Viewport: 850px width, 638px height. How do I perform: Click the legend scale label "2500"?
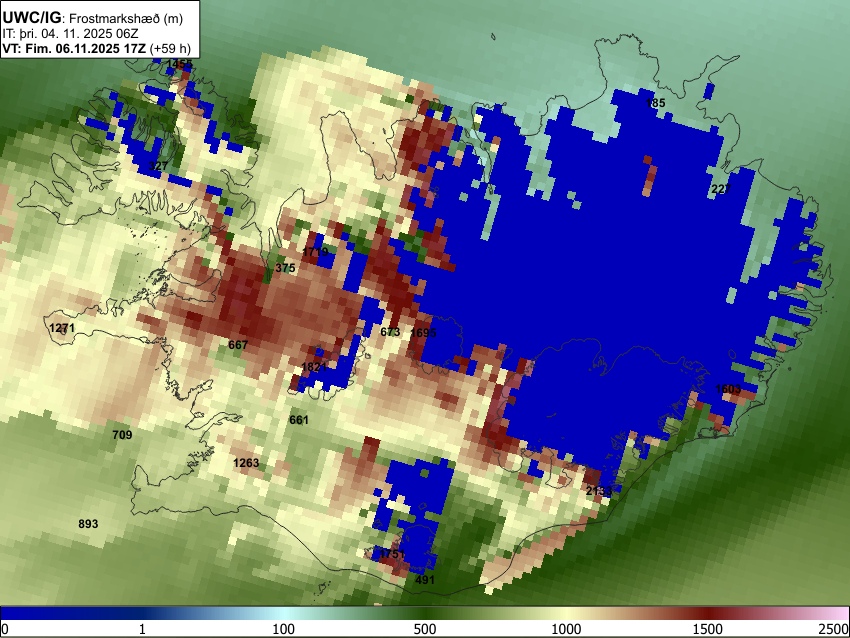point(835,629)
